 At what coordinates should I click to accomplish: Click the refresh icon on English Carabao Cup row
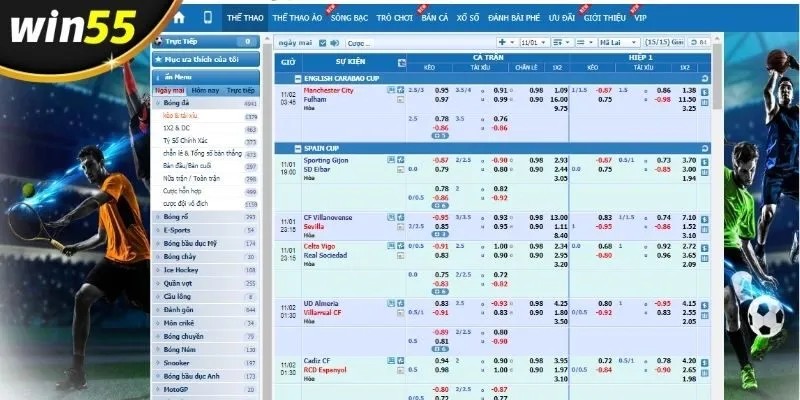pyautogui.click(x=707, y=76)
